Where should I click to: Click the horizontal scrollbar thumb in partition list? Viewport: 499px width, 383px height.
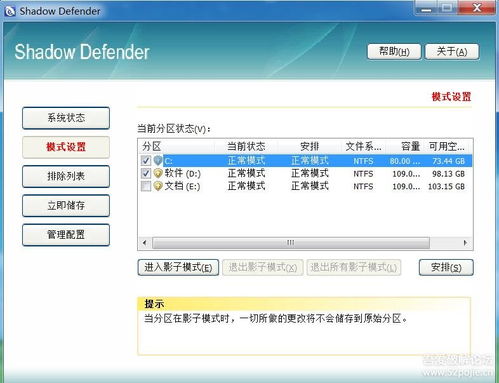[x=291, y=243]
